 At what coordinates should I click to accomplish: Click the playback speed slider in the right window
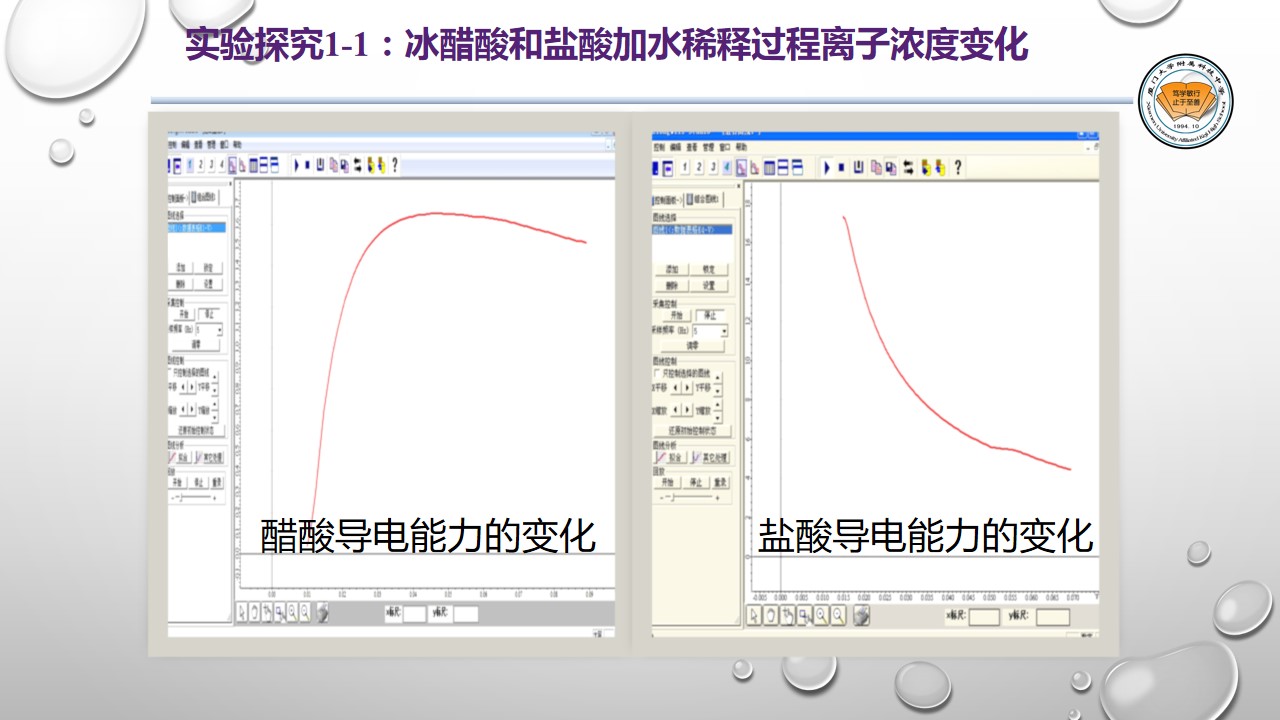690,497
